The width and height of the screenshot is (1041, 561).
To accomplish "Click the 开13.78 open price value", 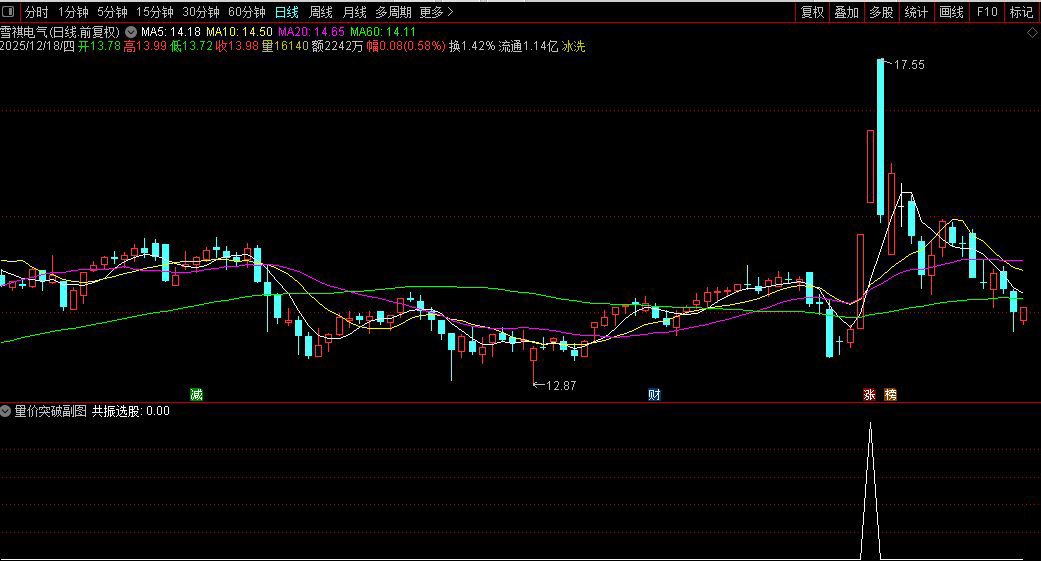I will [x=99, y=46].
